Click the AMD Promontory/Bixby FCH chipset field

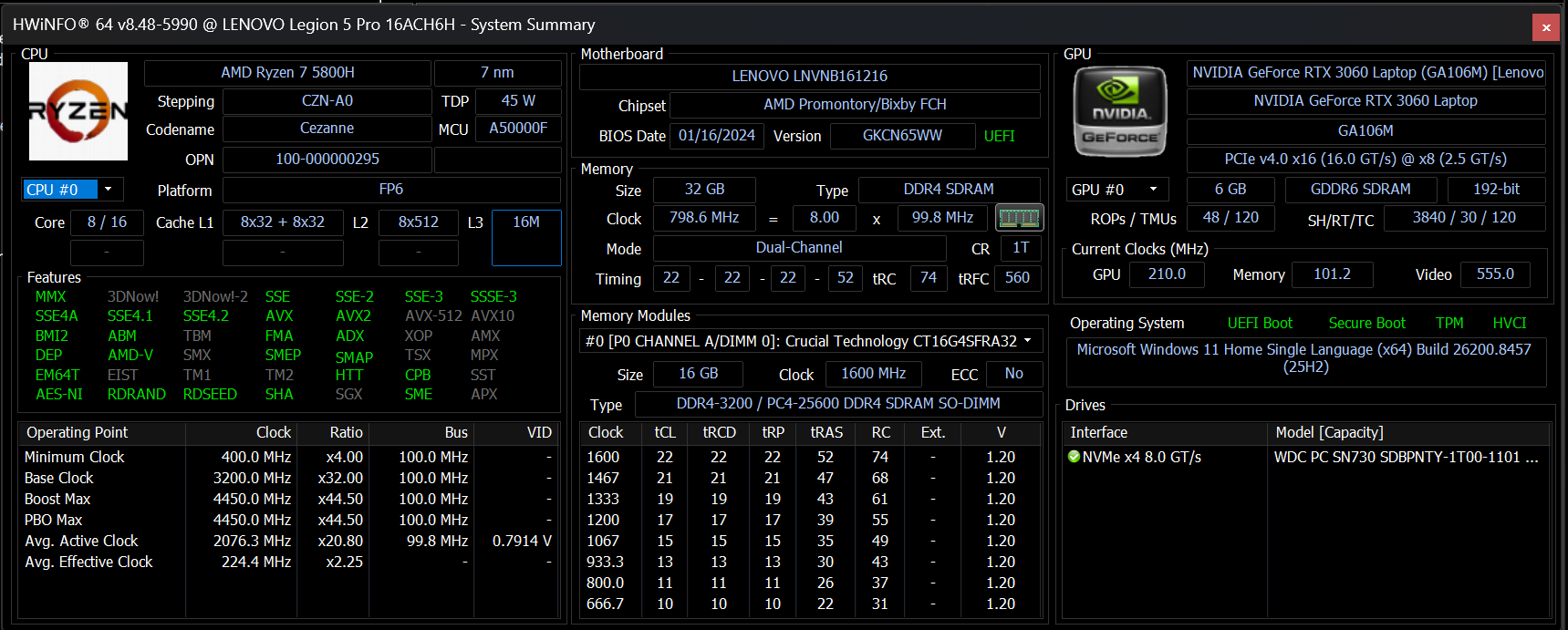click(x=855, y=105)
